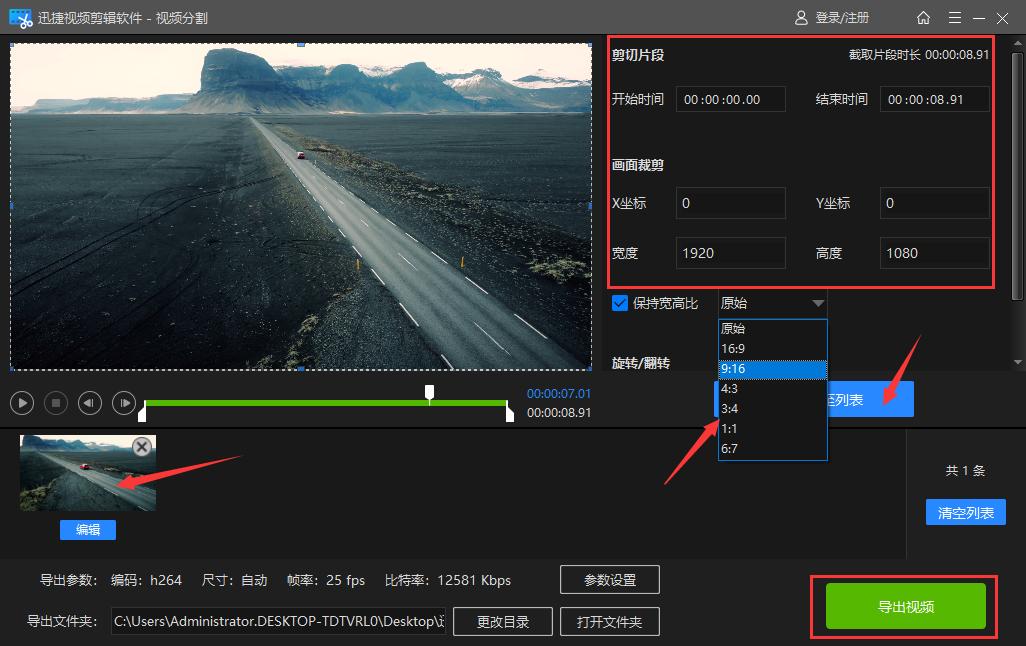Toggle the 保持宽高比 aspect ratio checkbox

pyautogui.click(x=620, y=302)
